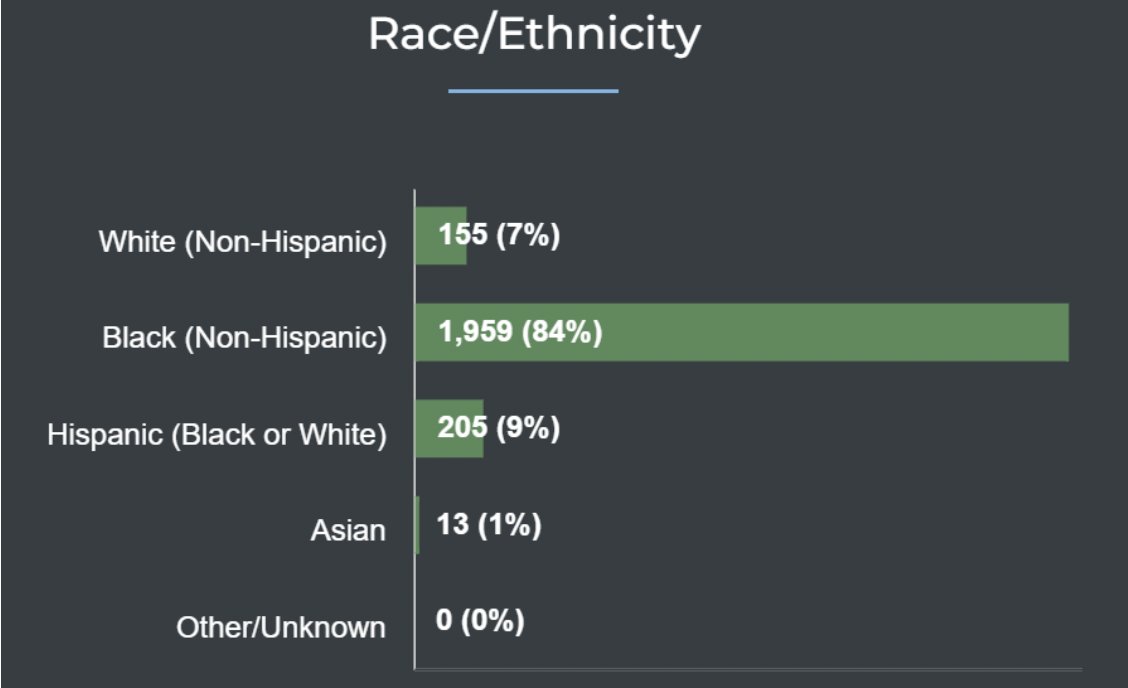Select the Hispanic (Black or White) bar
This screenshot has width=1128, height=688.
coord(450,429)
